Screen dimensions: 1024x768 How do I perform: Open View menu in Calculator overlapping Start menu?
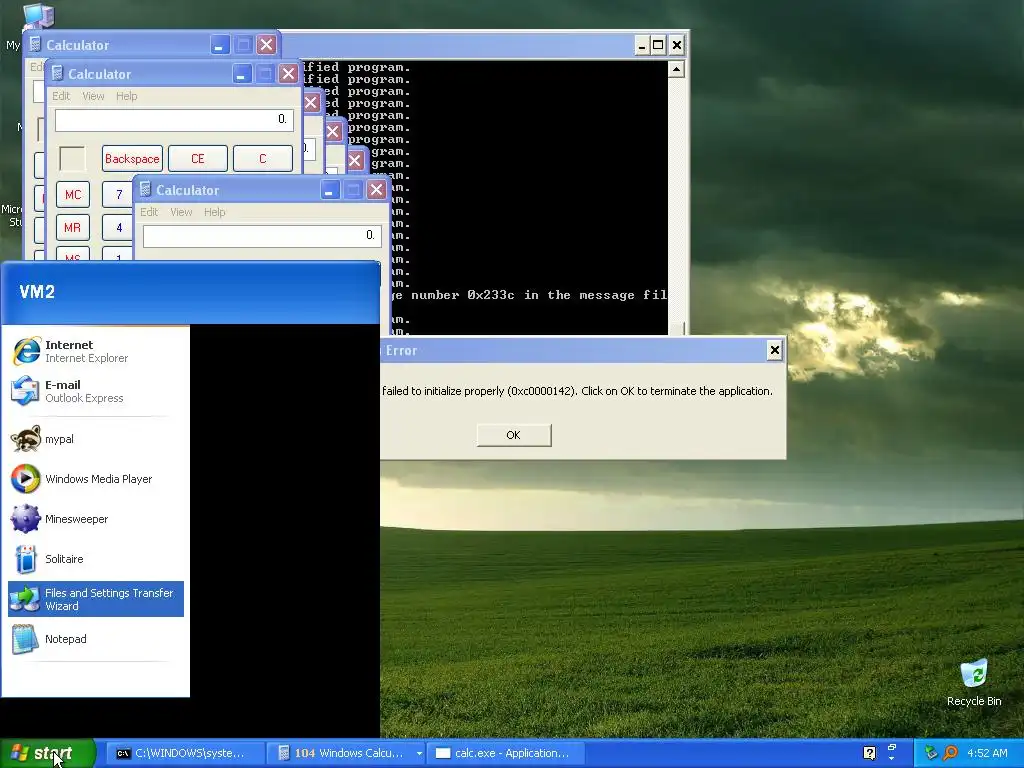coord(181,212)
